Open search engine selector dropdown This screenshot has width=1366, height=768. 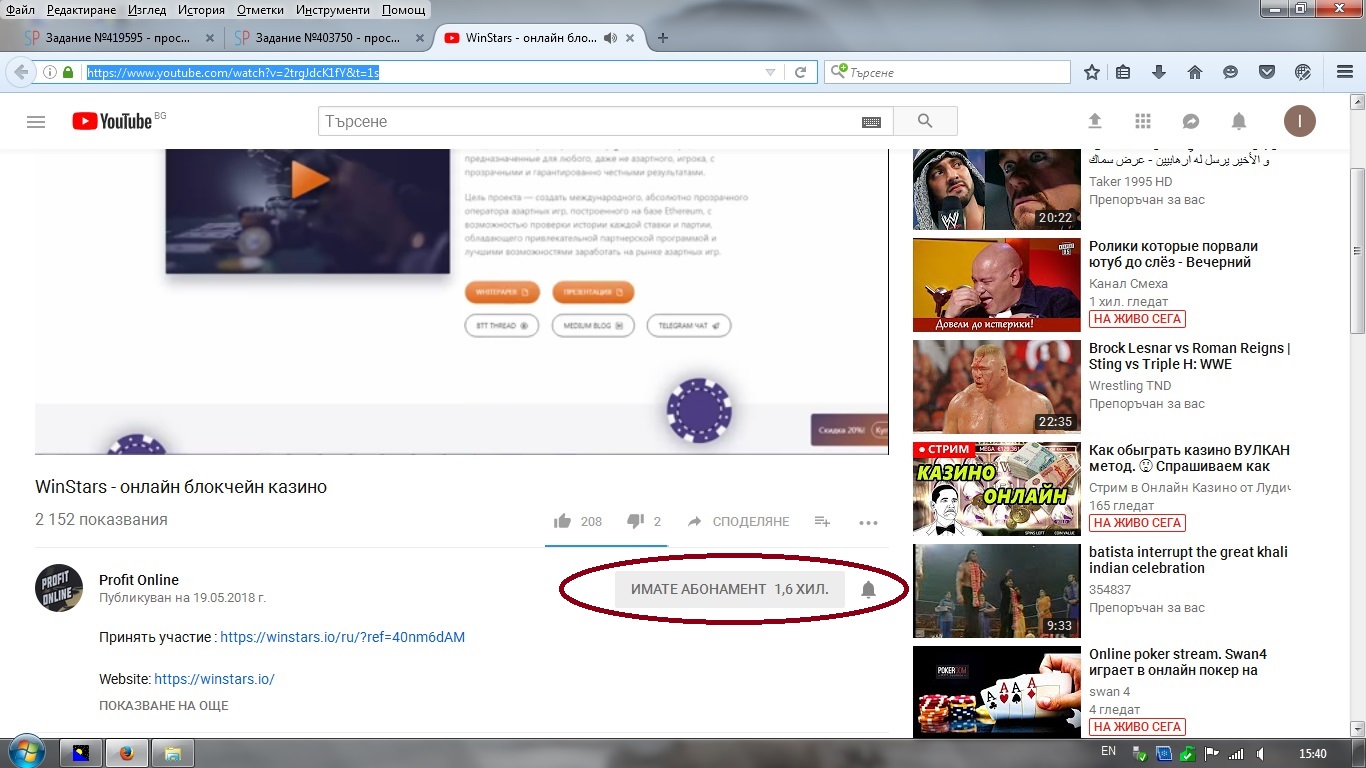coord(838,72)
